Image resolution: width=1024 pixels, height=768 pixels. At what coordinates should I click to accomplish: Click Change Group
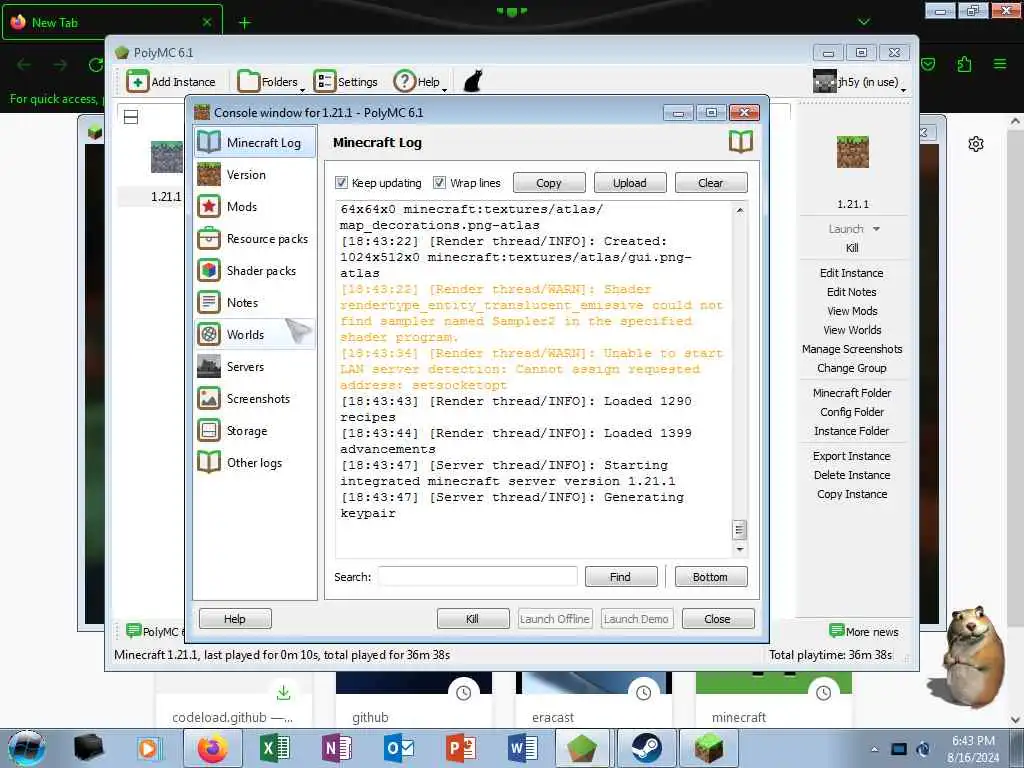pos(852,368)
